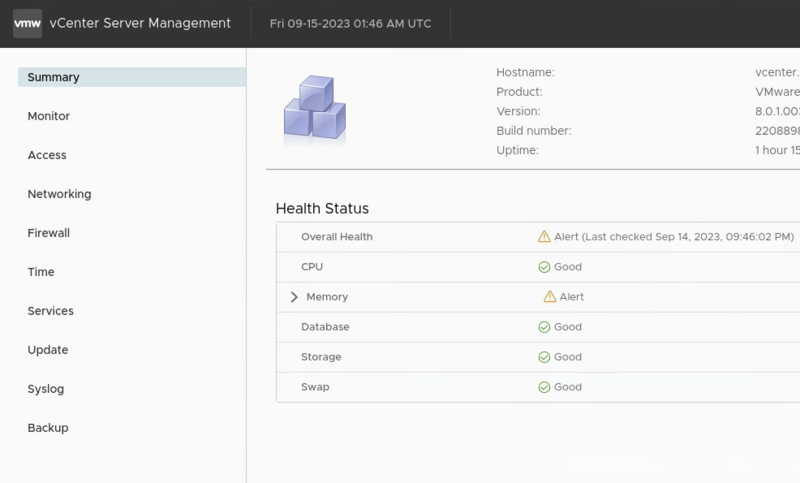
Task: Click the uptime value 1 hour
Action: coord(778,150)
